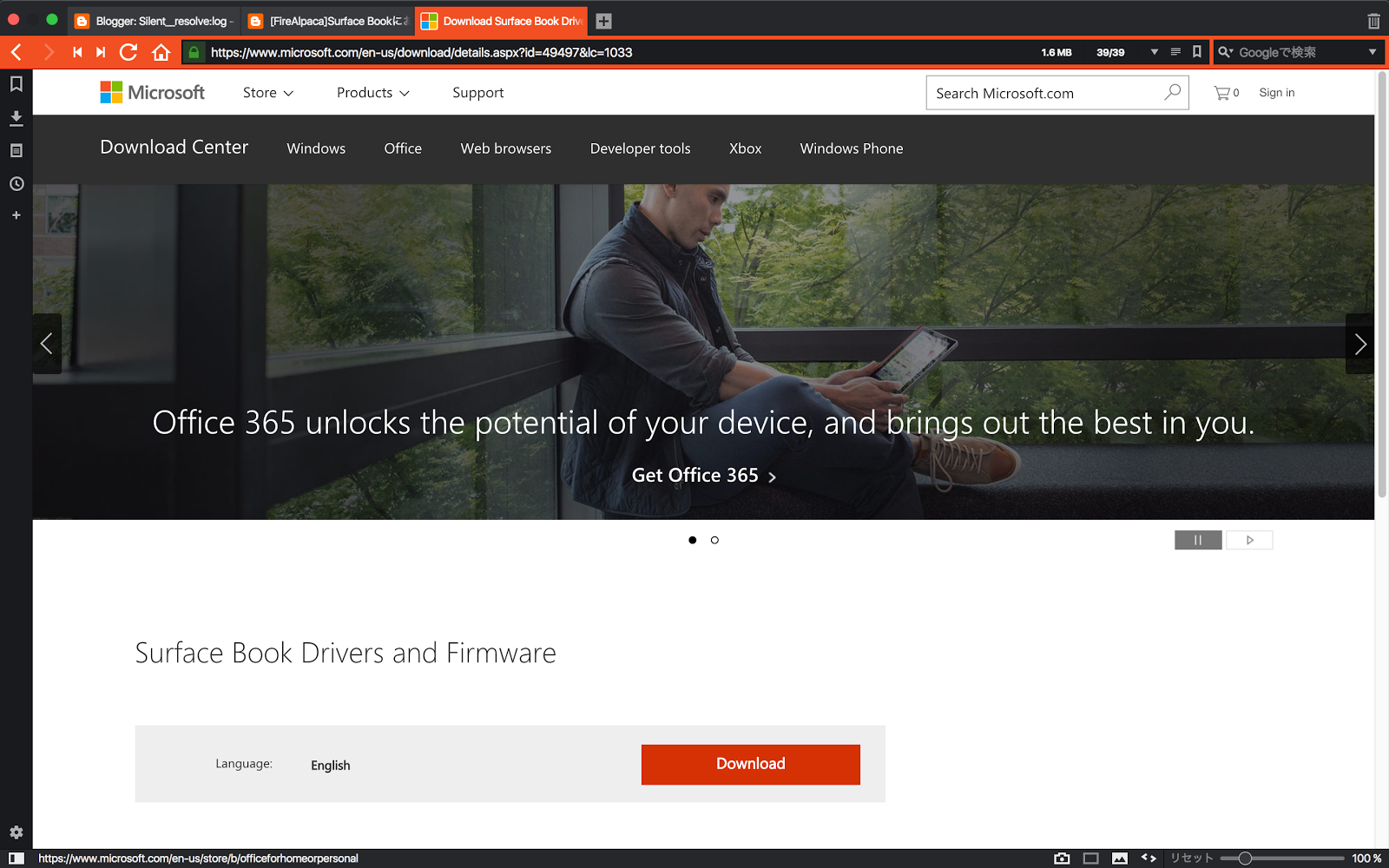Reset zoom with the リセット button

point(1191,858)
